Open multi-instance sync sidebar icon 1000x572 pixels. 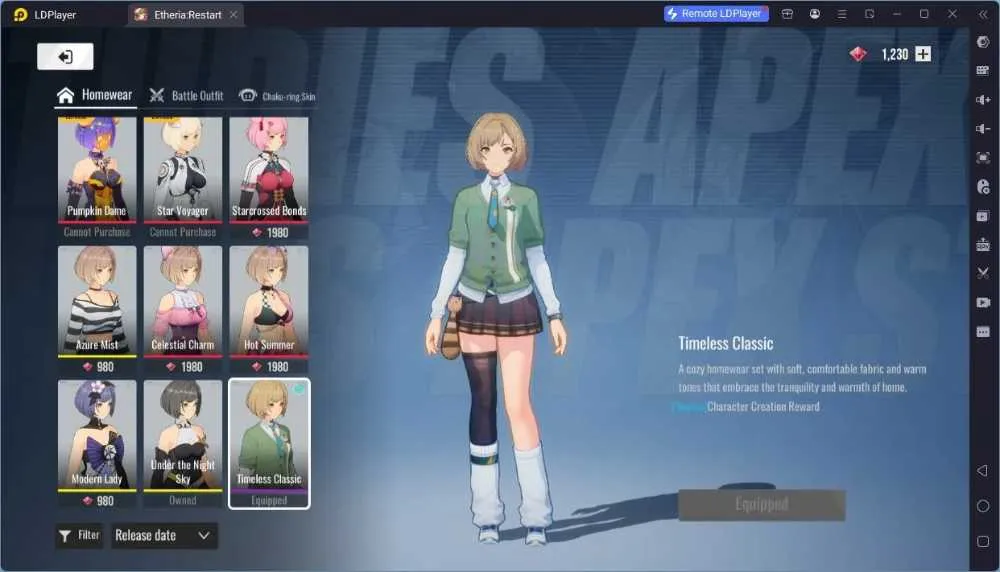[x=983, y=216]
